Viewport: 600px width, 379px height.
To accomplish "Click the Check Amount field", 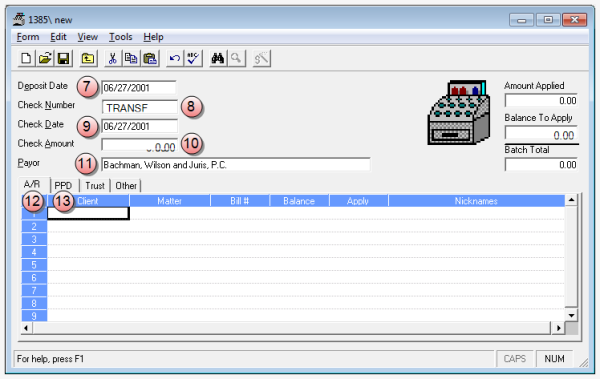I will coord(140,146).
